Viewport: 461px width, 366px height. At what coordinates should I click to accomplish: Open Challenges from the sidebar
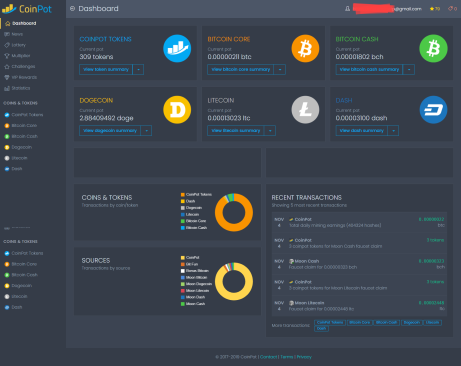pos(20,66)
